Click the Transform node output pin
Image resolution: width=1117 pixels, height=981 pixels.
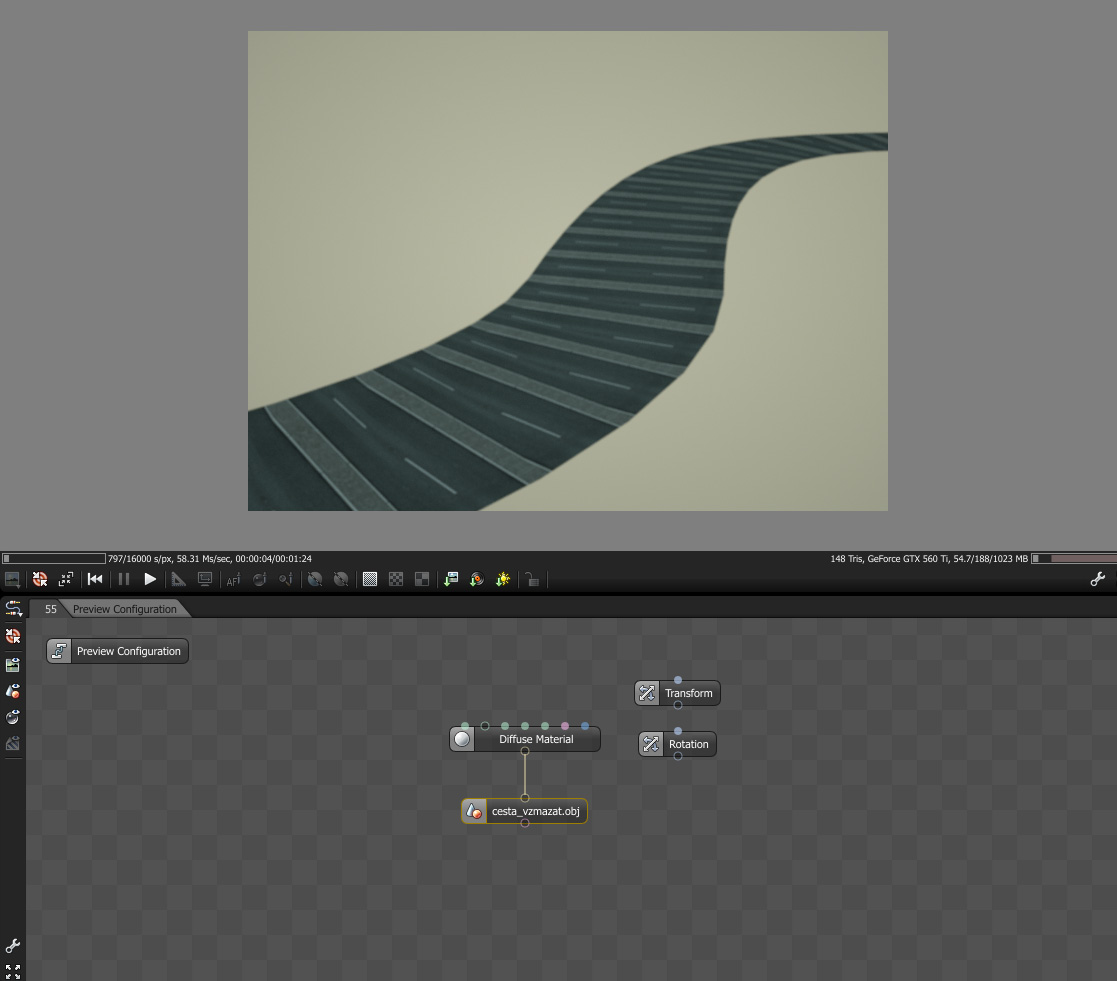pos(677,705)
